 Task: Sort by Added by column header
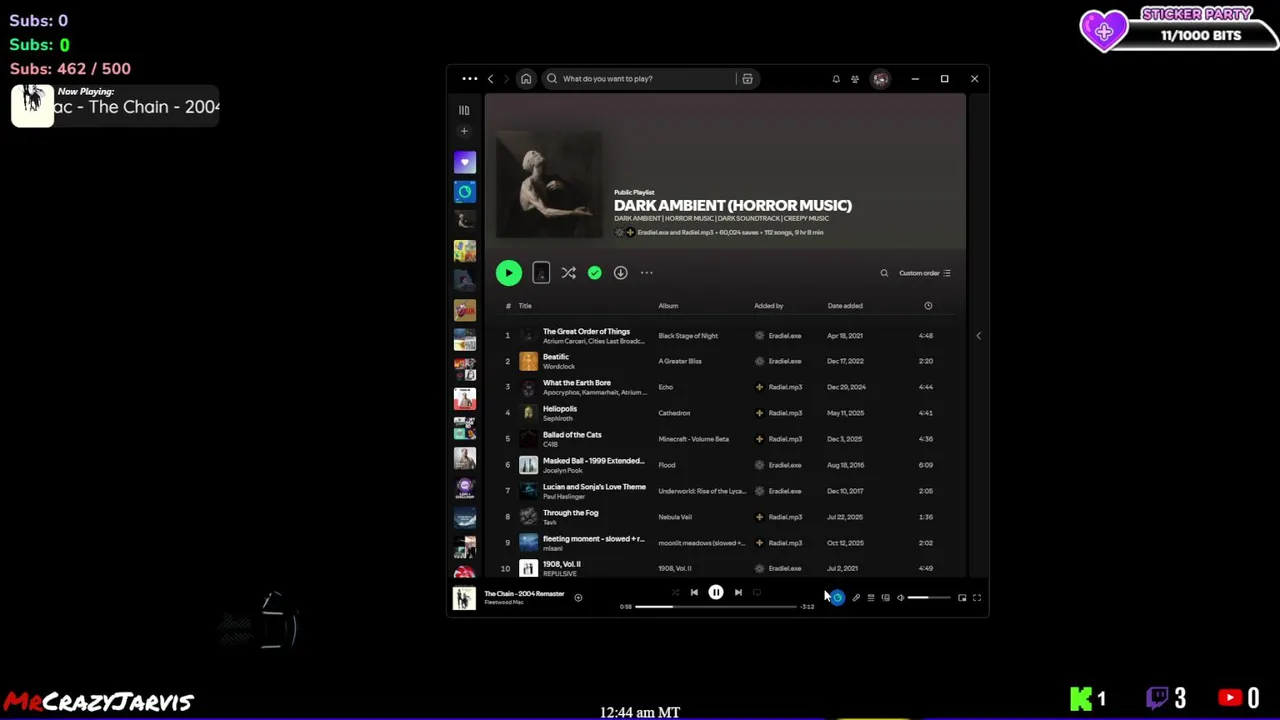(x=769, y=306)
